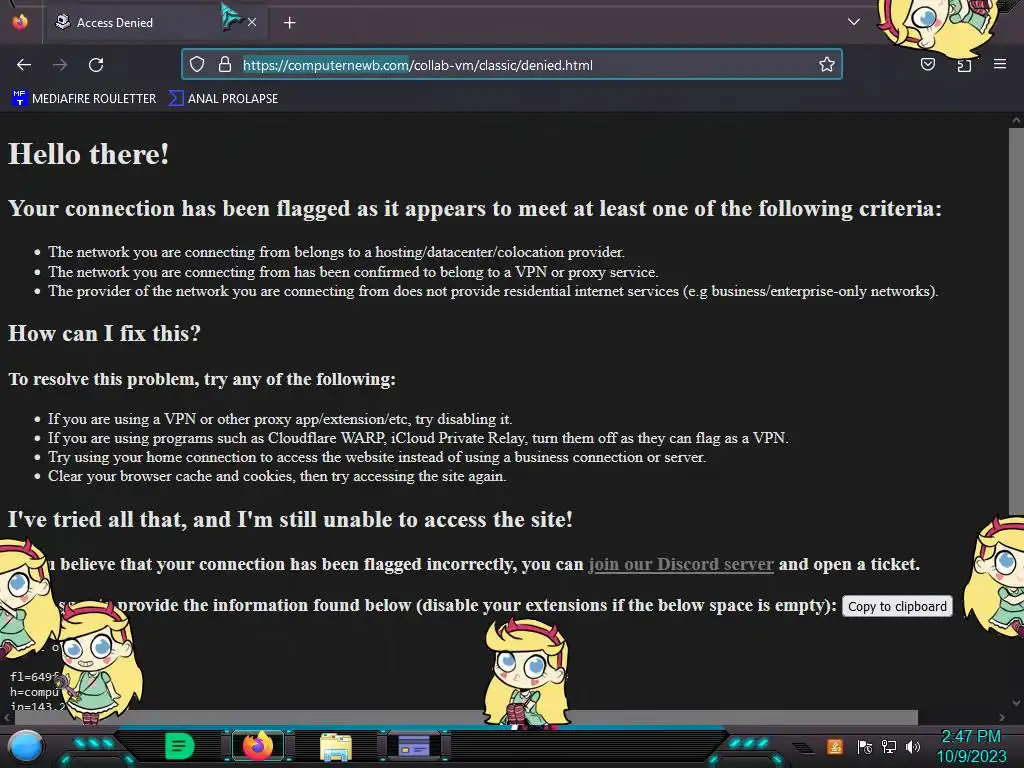This screenshot has height=768, width=1024.
Task: Follow the join our Discord server link
Action: point(681,564)
